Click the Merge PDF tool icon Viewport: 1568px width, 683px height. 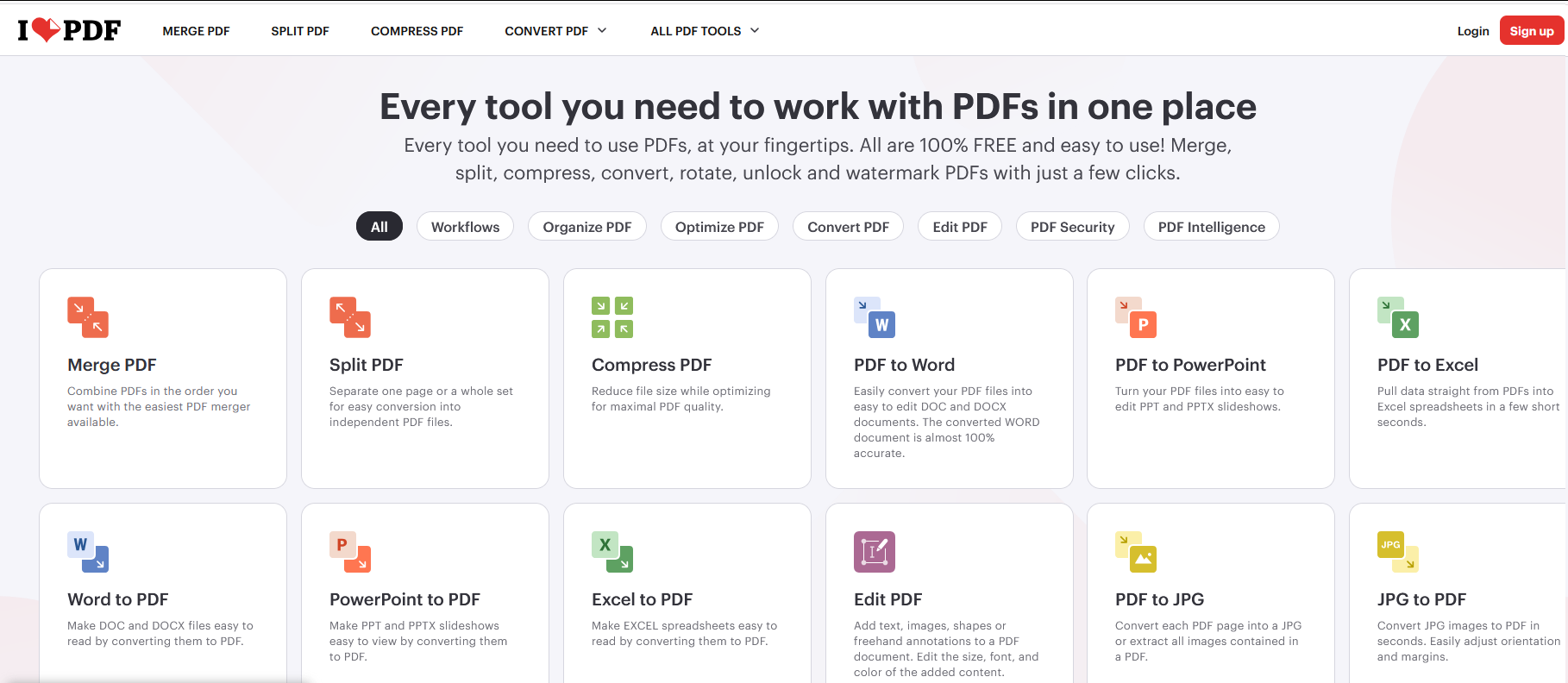(88, 317)
